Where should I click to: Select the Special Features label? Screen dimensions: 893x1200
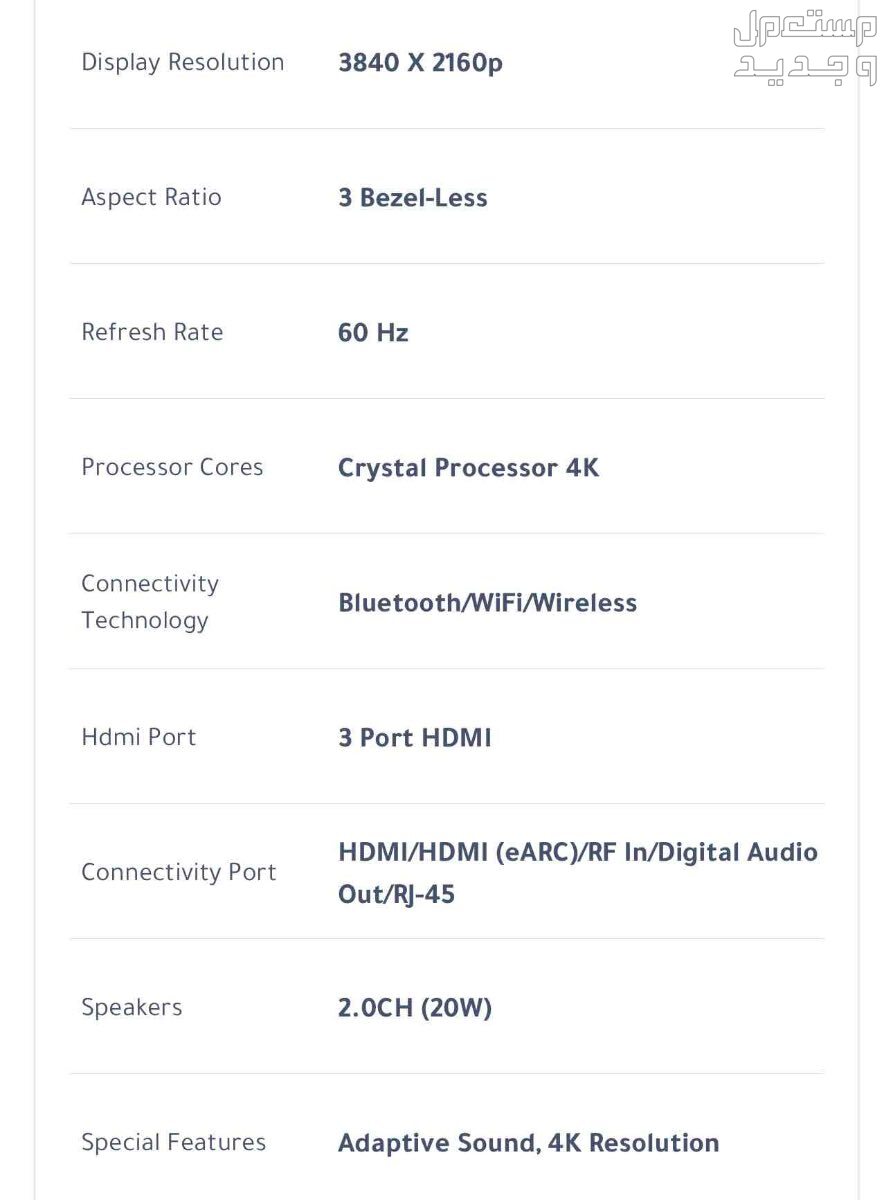point(174,1142)
